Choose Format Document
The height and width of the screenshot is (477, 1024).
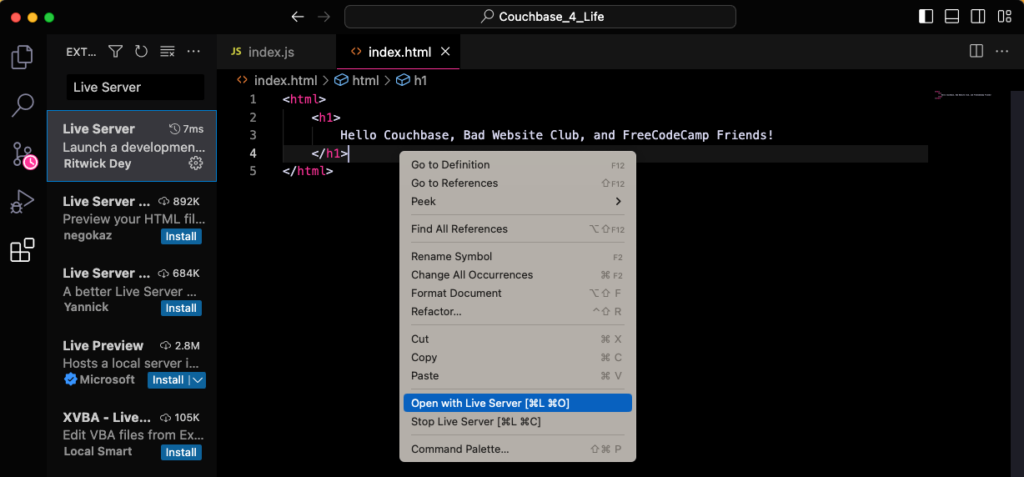pos(517,293)
